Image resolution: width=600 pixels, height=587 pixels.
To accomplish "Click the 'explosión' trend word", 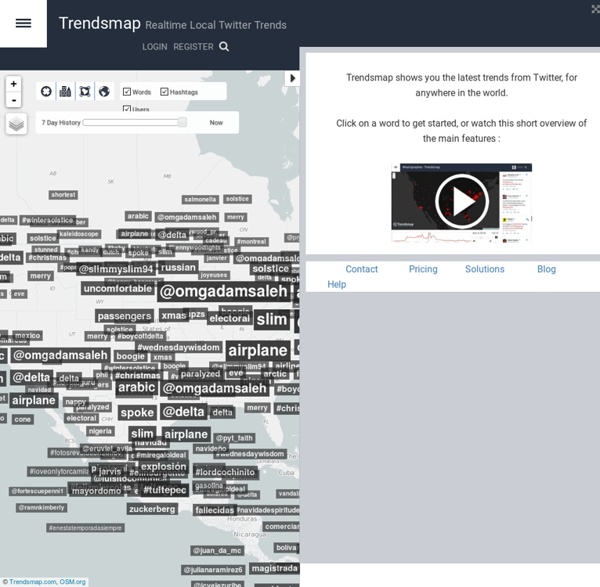I will [x=163, y=467].
